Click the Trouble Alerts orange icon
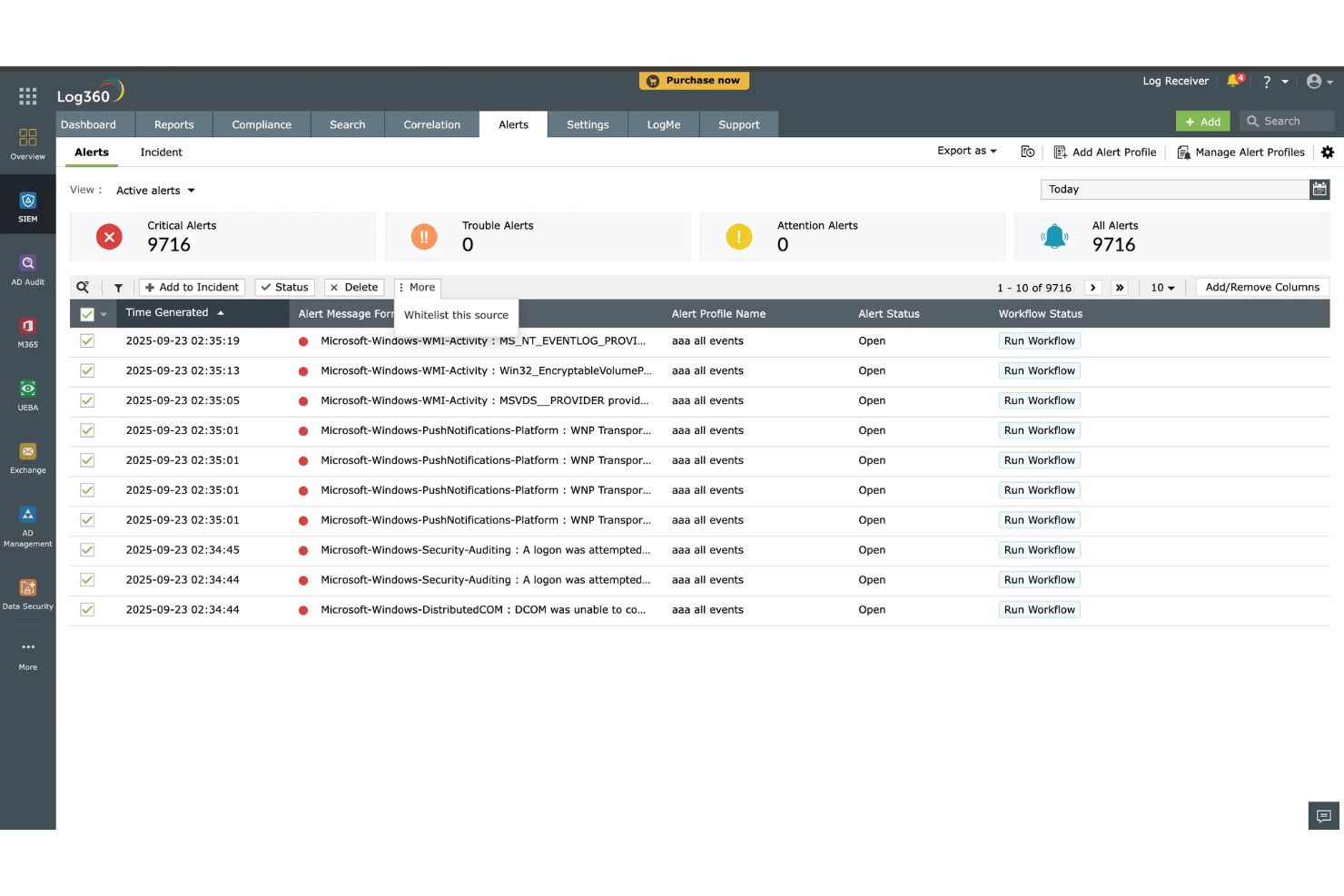 [424, 237]
